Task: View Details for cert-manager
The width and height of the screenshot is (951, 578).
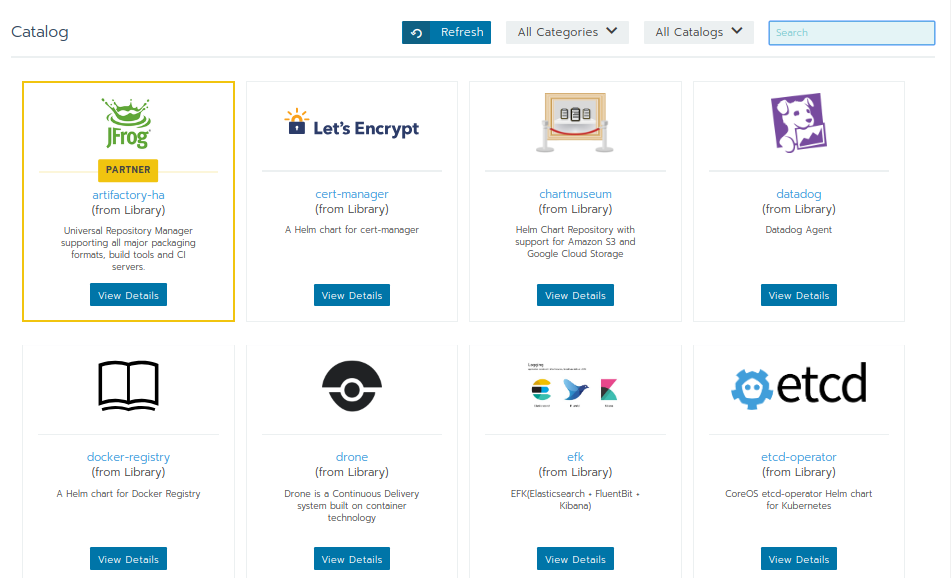Action: [352, 295]
